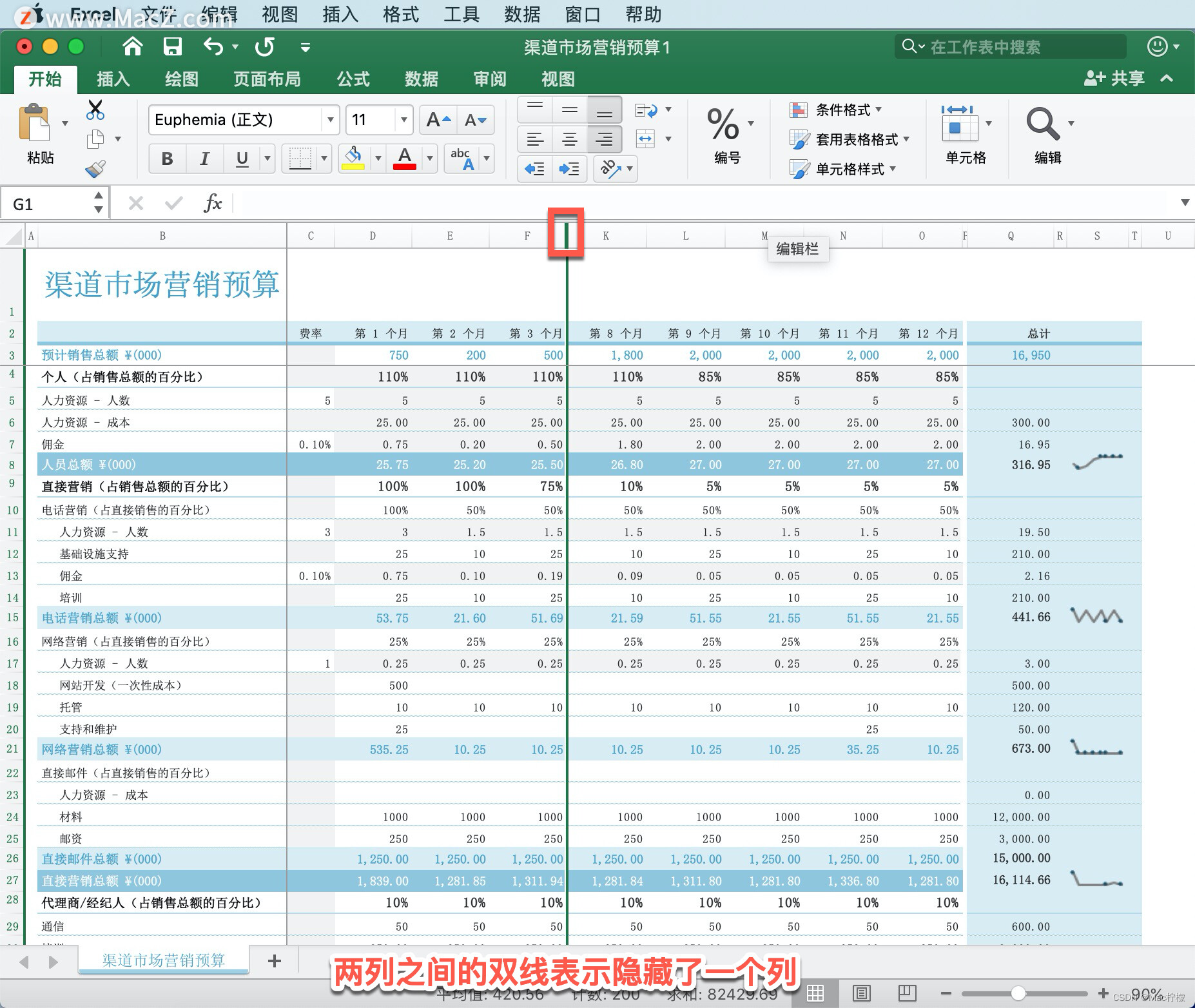Add a new sheet with plus icon
This screenshot has width=1195, height=1008.
point(275,961)
